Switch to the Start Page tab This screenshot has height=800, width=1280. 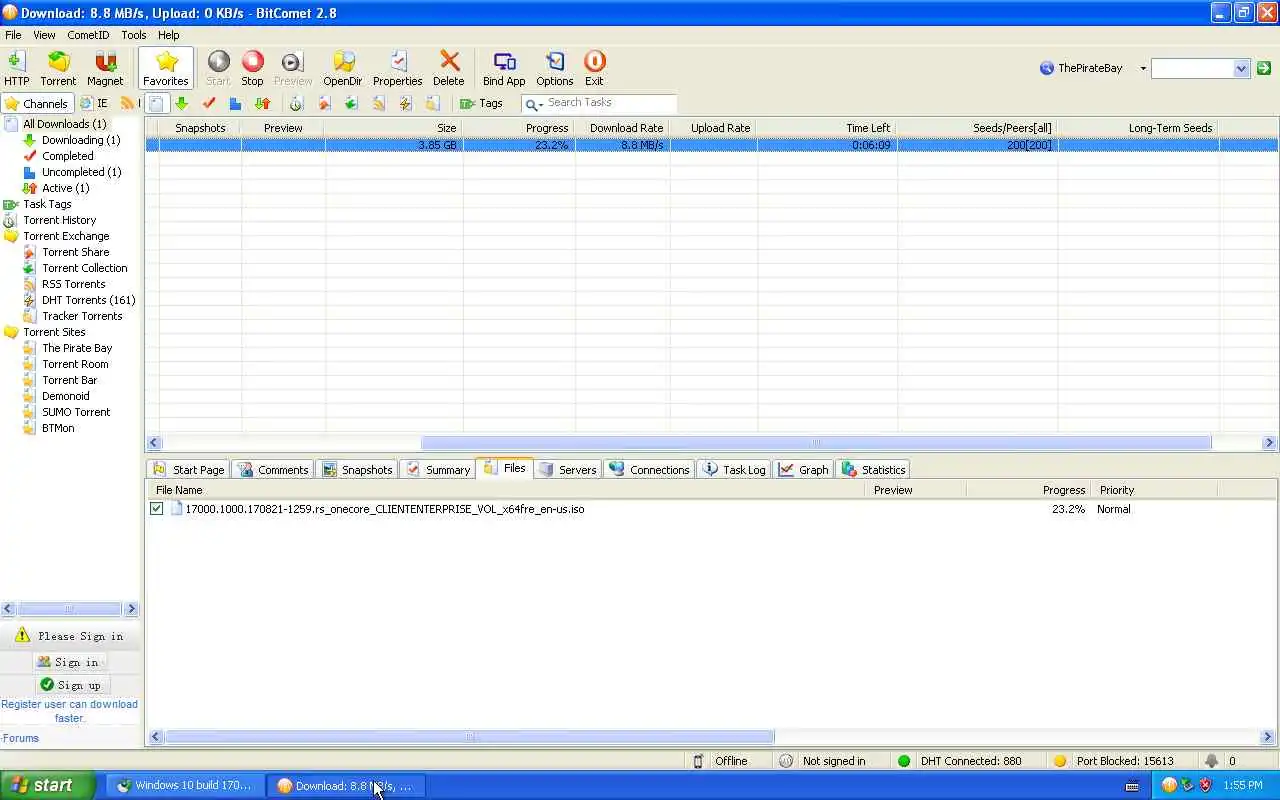click(188, 469)
